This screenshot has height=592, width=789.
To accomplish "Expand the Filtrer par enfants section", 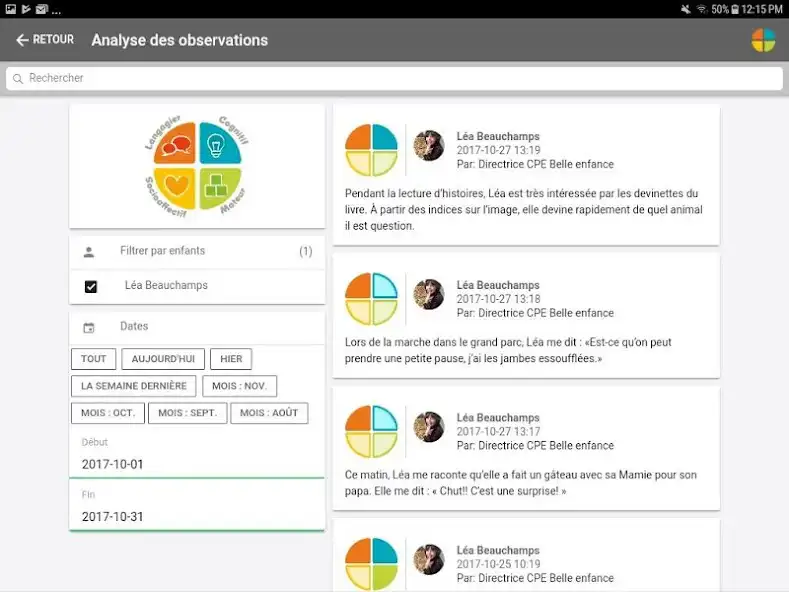I will coord(197,252).
